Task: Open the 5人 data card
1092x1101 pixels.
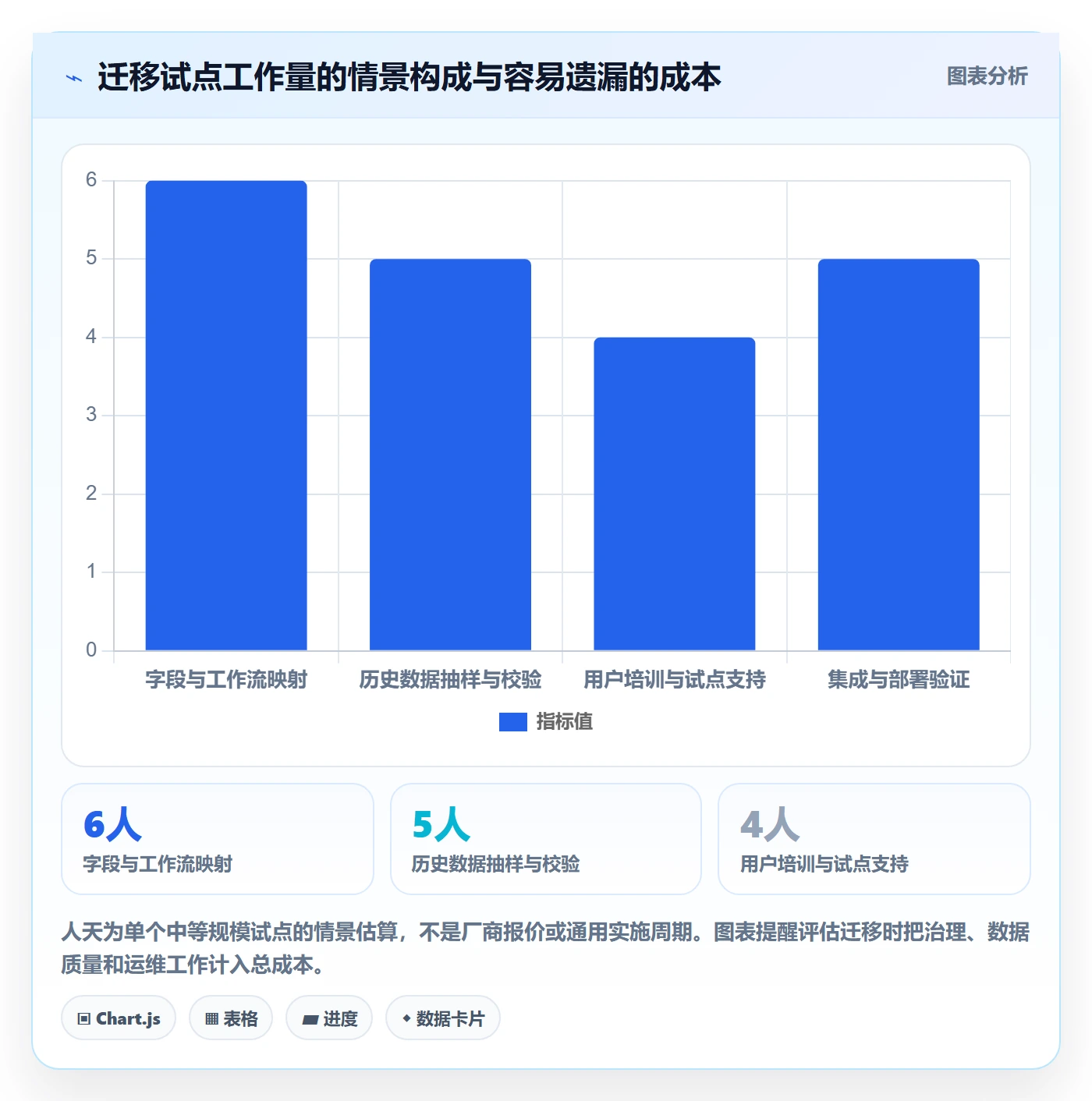Action: (x=546, y=839)
